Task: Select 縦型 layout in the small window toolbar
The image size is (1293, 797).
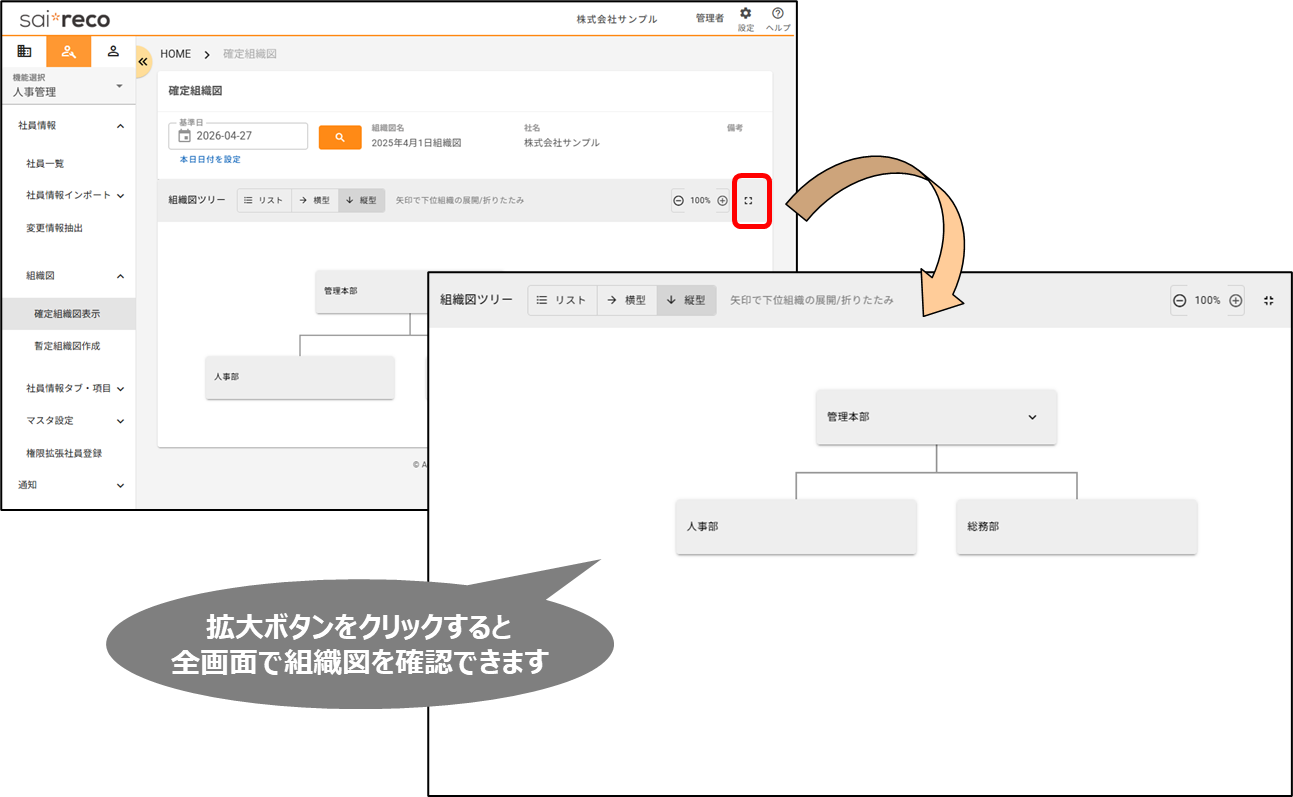Action: (361, 200)
